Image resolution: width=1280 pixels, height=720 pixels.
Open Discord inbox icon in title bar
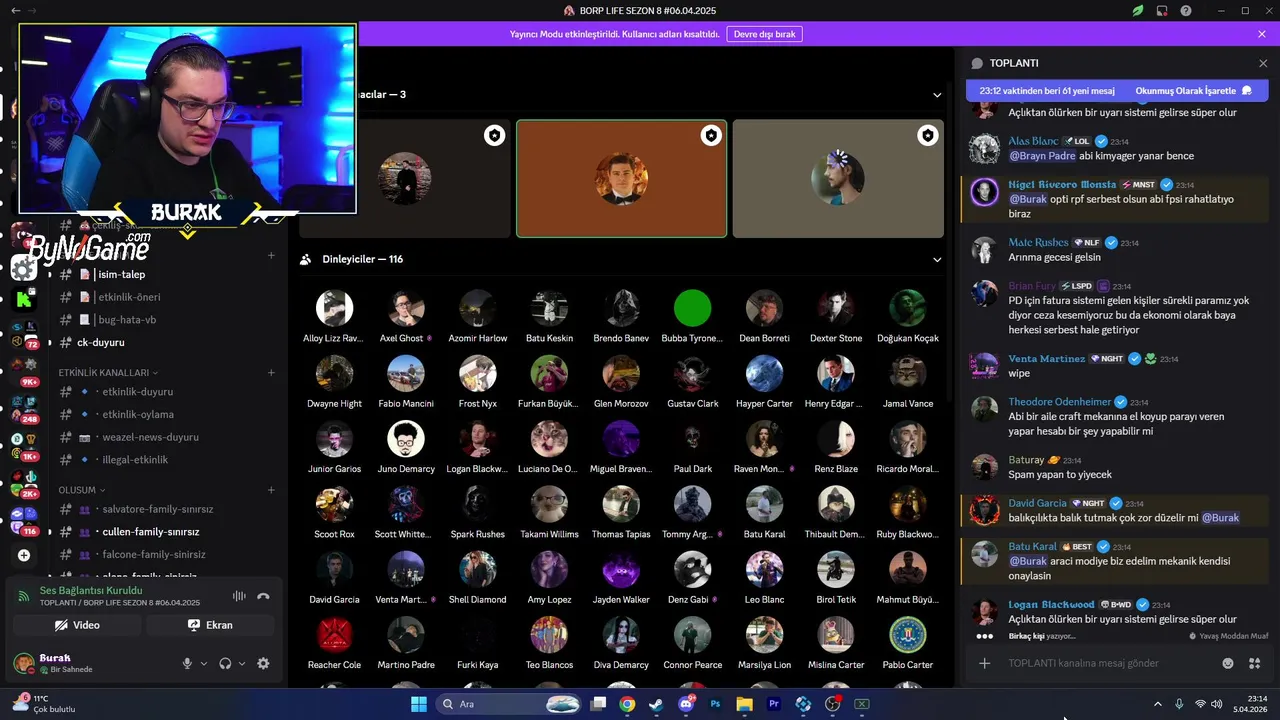pos(1162,11)
